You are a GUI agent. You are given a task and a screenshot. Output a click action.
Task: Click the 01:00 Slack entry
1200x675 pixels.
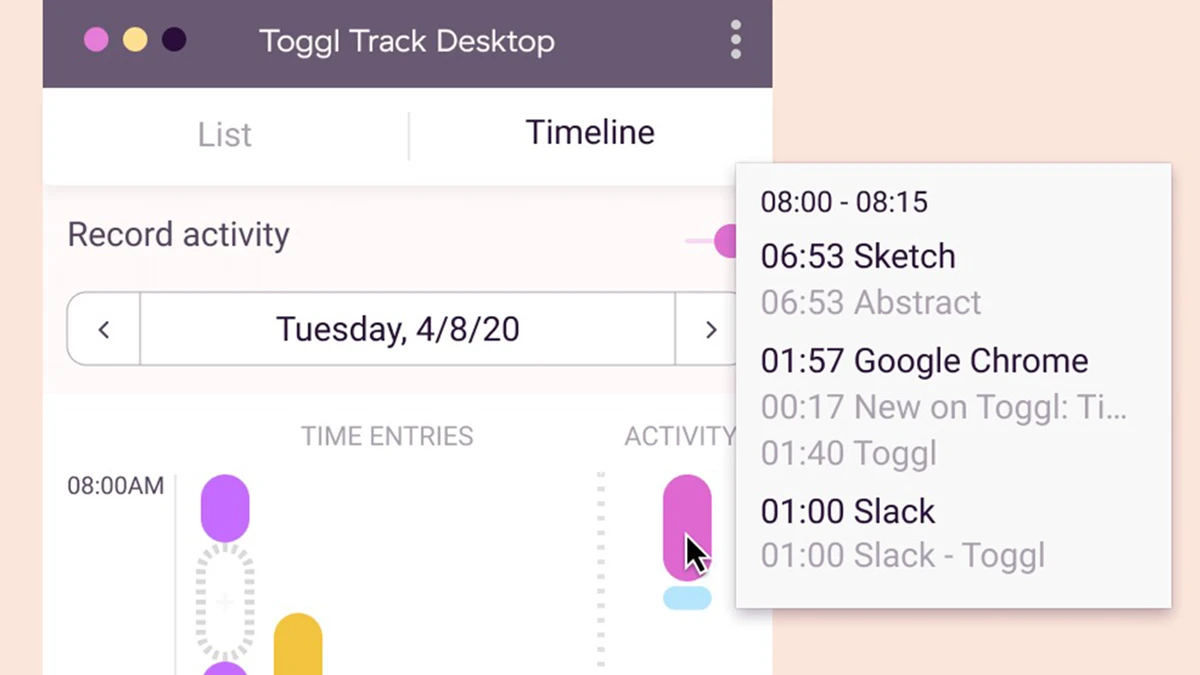pyautogui.click(x=848, y=511)
